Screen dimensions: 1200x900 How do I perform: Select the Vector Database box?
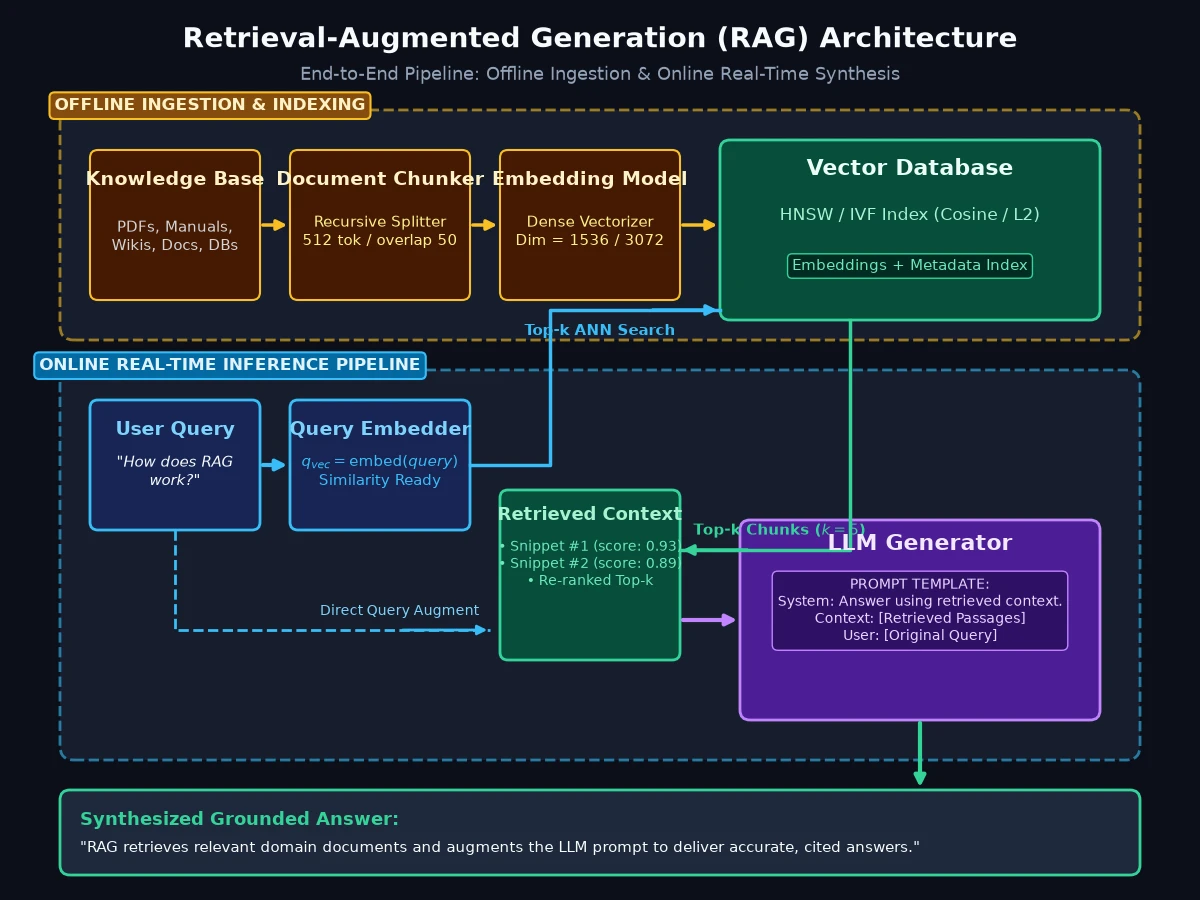[x=910, y=230]
